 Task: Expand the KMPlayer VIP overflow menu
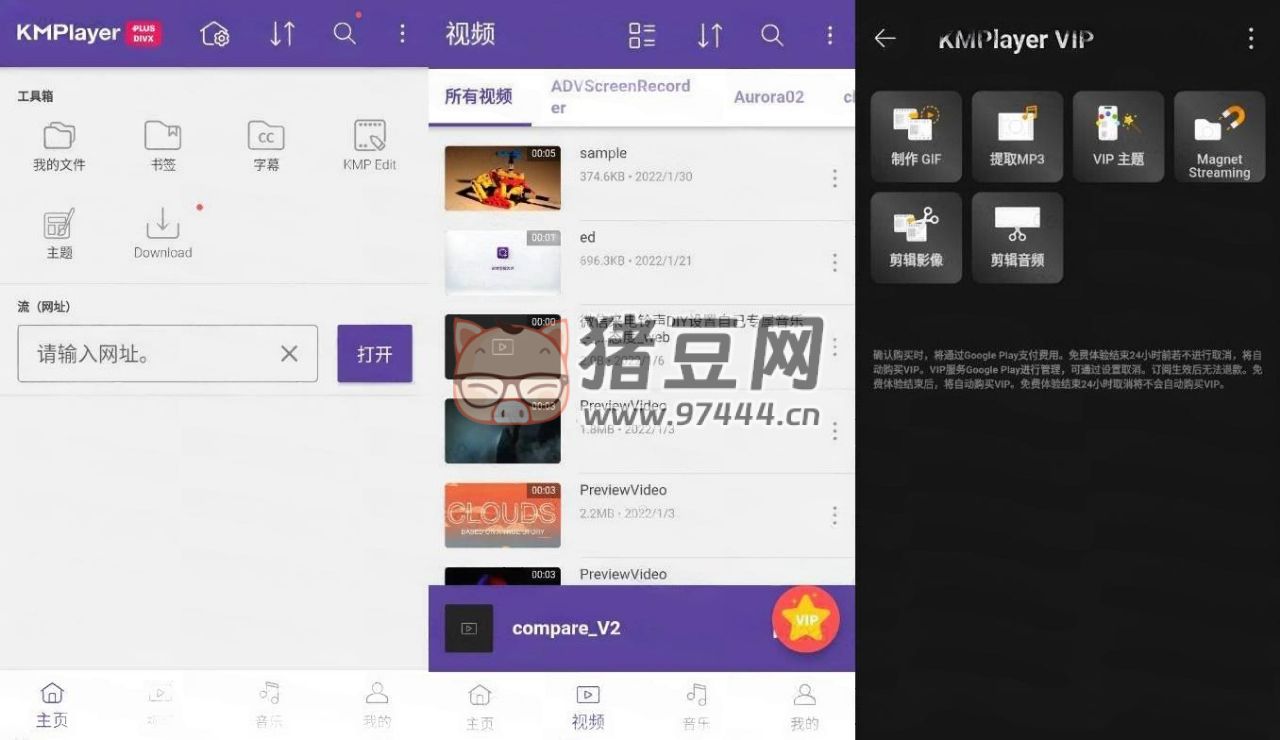[x=1250, y=39]
